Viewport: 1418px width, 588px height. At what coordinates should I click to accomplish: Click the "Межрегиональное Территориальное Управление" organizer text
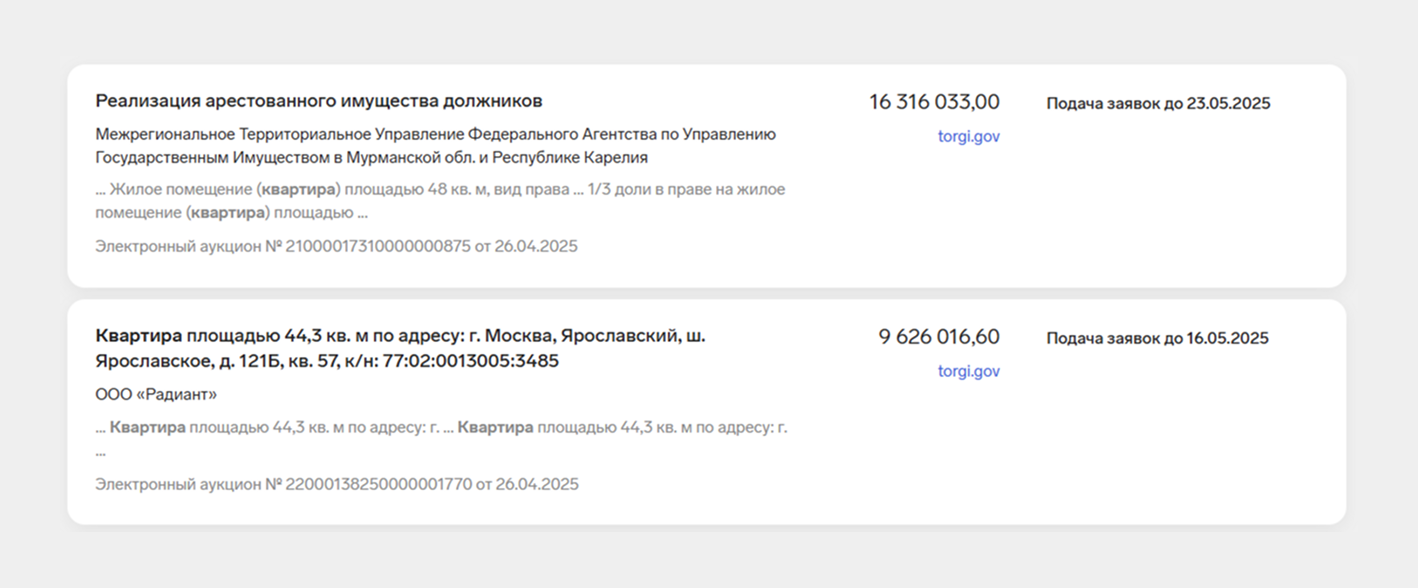tap(435, 146)
